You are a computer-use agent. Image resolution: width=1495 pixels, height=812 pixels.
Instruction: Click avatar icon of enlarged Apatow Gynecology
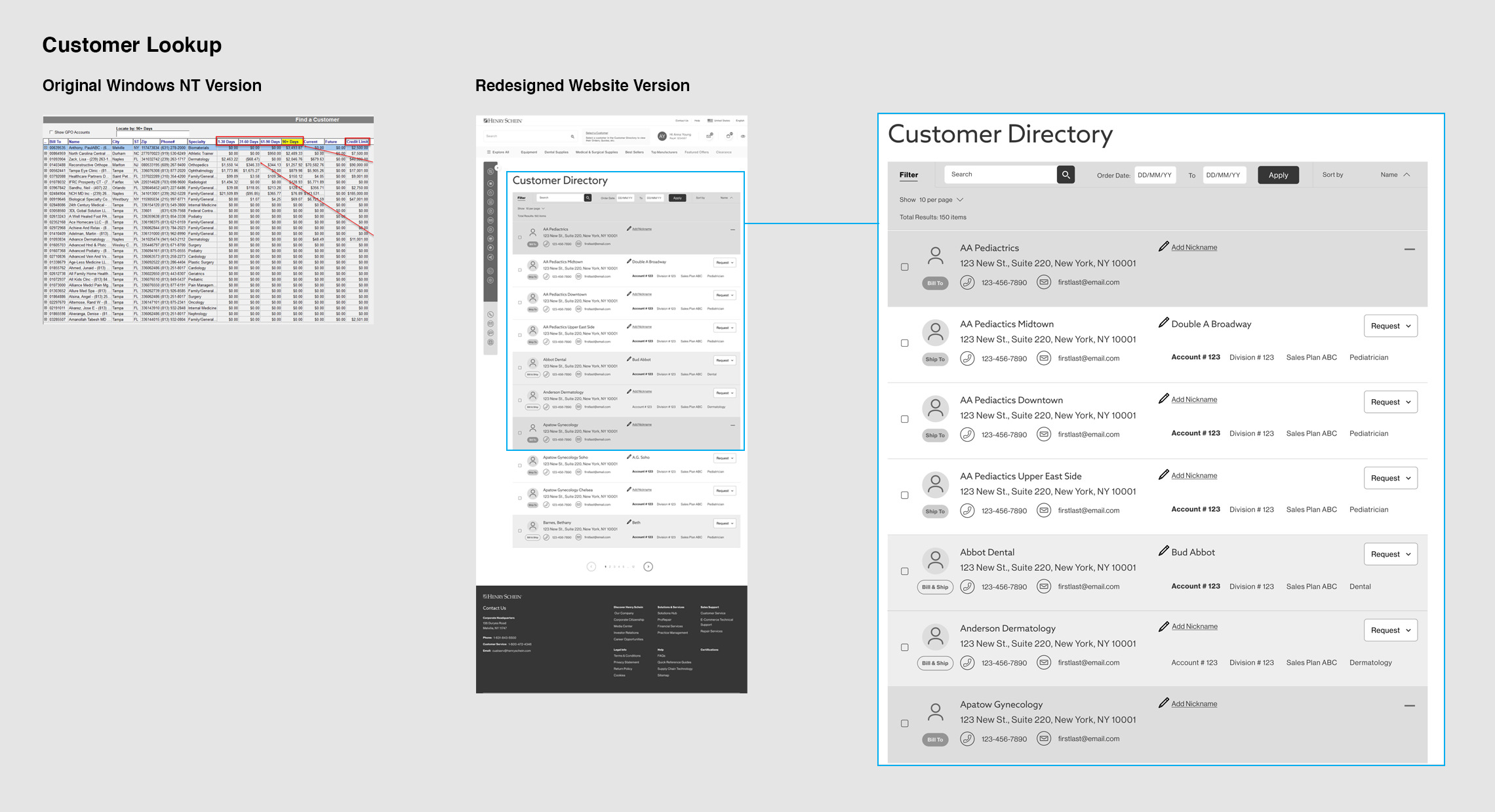coord(936,713)
